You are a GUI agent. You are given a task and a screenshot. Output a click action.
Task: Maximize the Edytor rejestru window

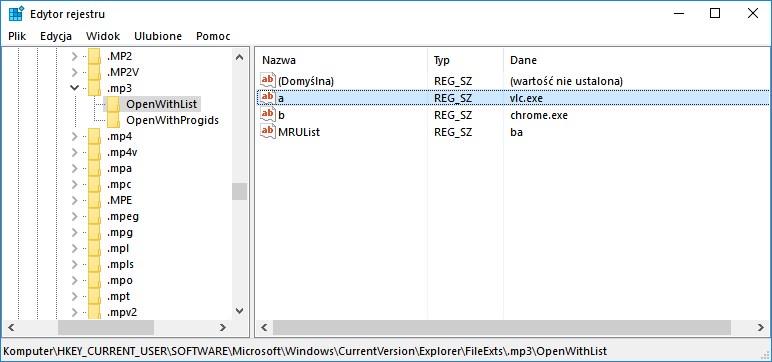coord(715,13)
